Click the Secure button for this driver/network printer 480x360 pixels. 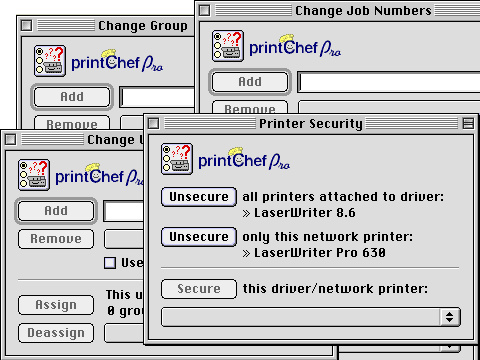199,289
